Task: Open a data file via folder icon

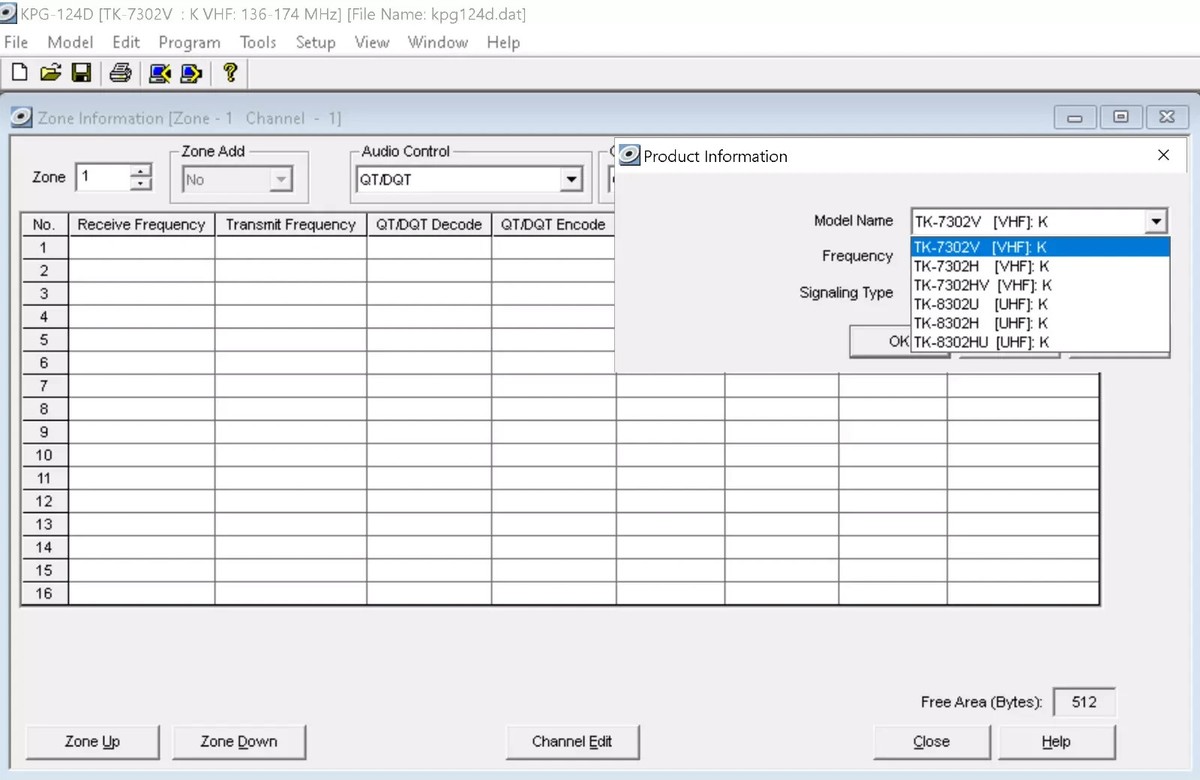Action: tap(50, 73)
